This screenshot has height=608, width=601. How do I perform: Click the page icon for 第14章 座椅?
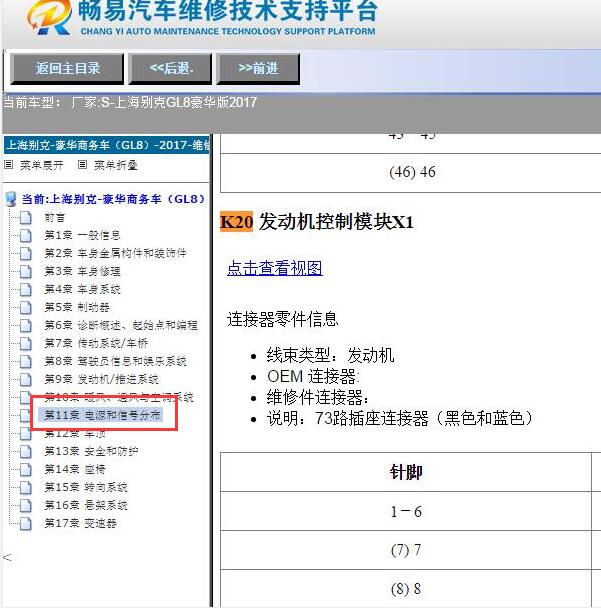pyautogui.click(x=26, y=470)
